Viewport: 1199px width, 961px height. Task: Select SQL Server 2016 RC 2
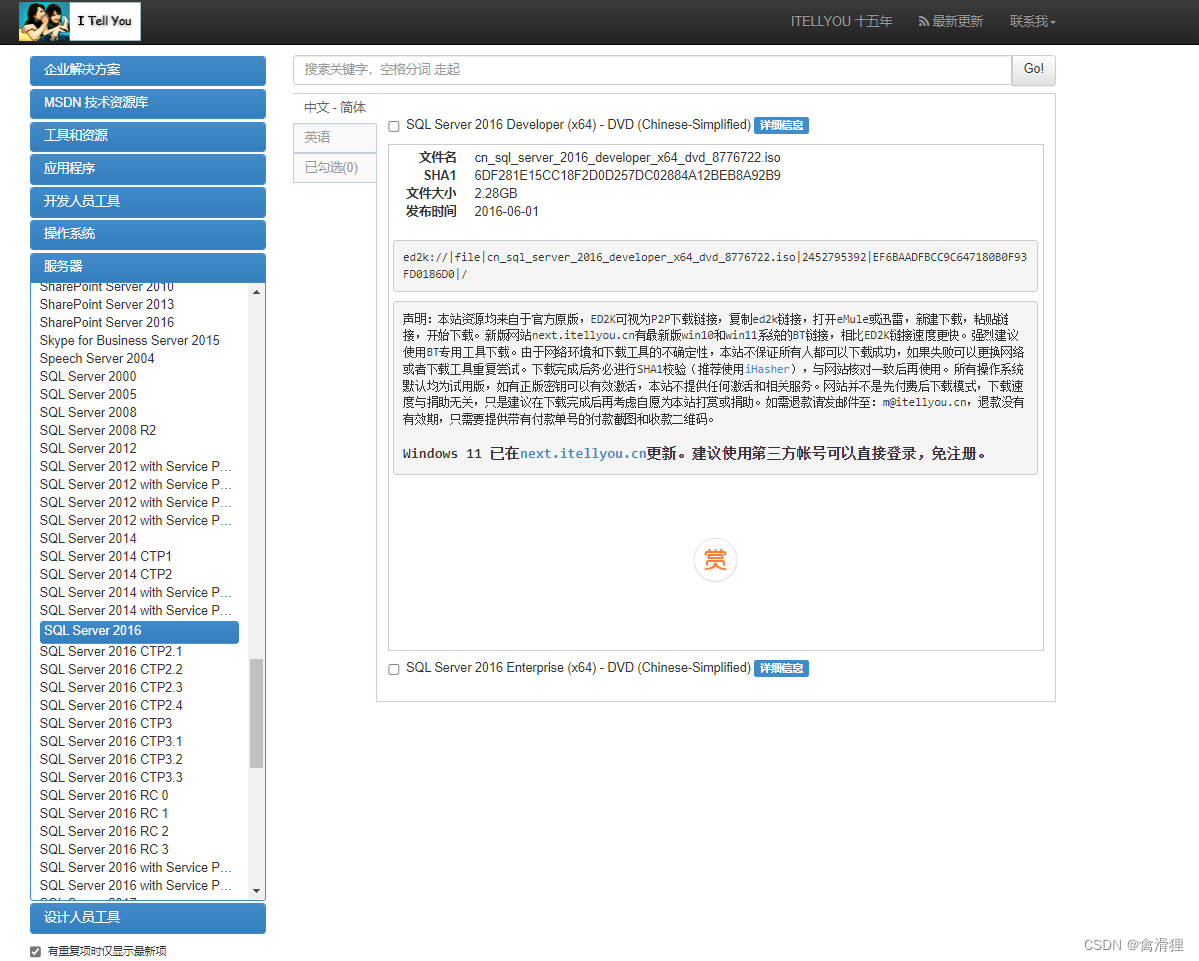point(104,832)
